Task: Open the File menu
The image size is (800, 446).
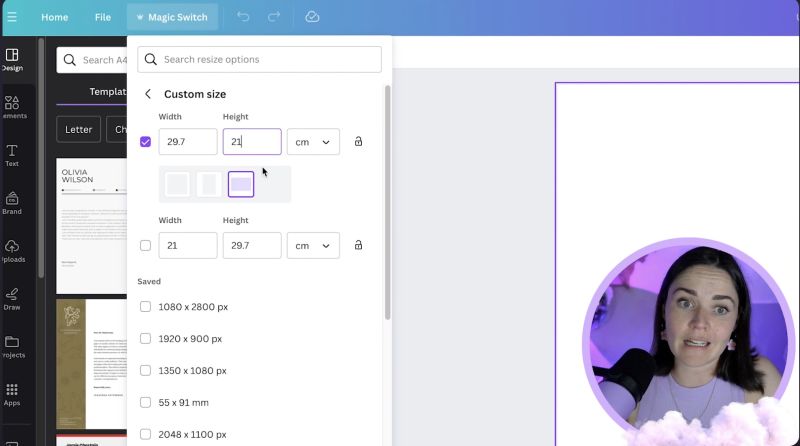Action: tap(103, 17)
